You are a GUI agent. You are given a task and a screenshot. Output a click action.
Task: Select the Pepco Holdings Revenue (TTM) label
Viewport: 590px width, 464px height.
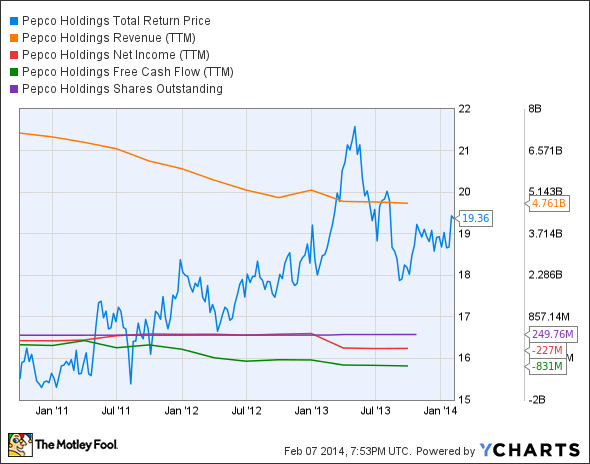[x=109, y=38]
